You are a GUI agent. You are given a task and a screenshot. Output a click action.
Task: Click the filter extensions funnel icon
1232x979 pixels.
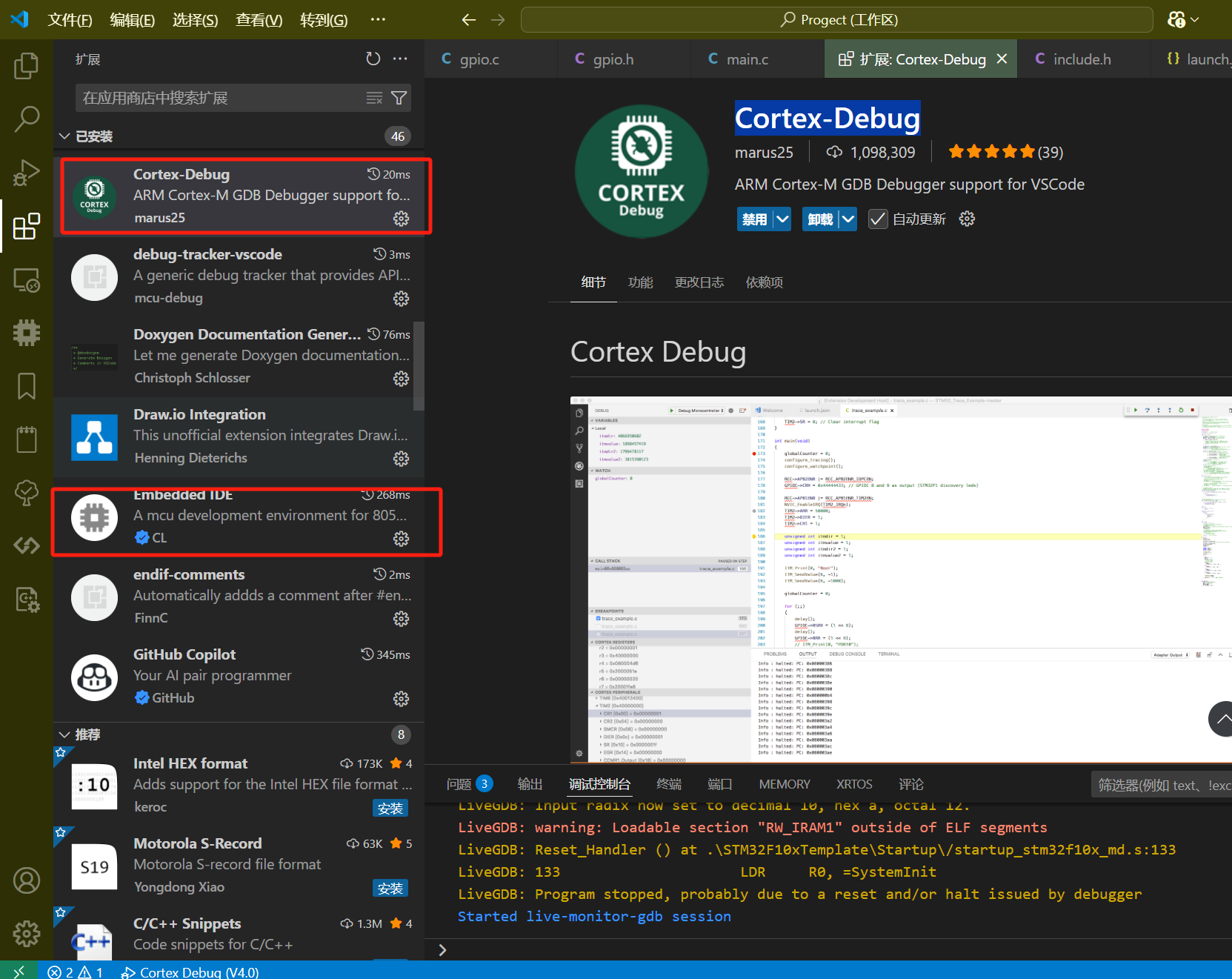point(399,98)
